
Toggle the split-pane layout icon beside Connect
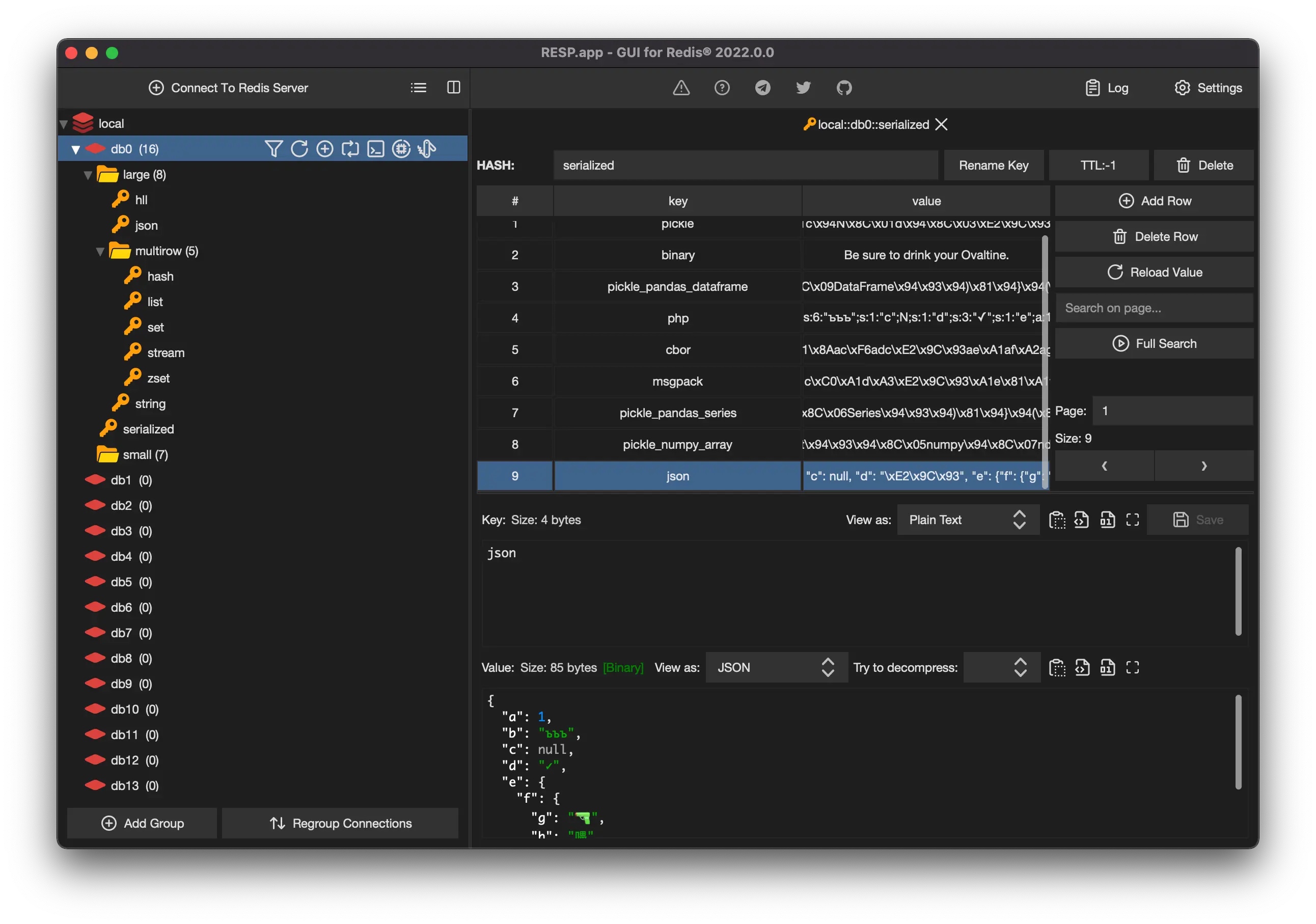[x=453, y=88]
